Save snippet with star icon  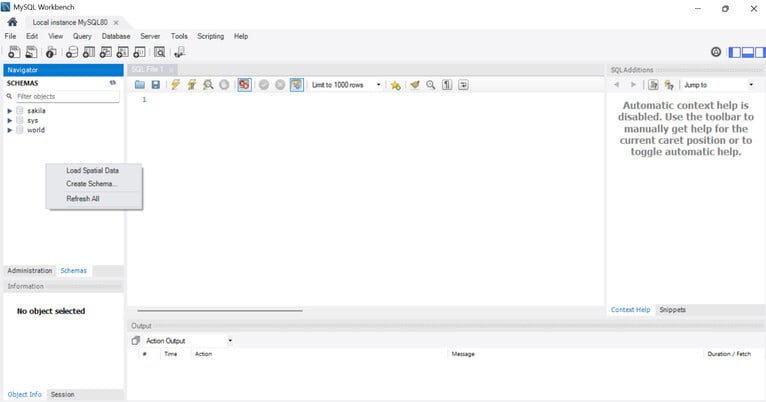[395, 85]
